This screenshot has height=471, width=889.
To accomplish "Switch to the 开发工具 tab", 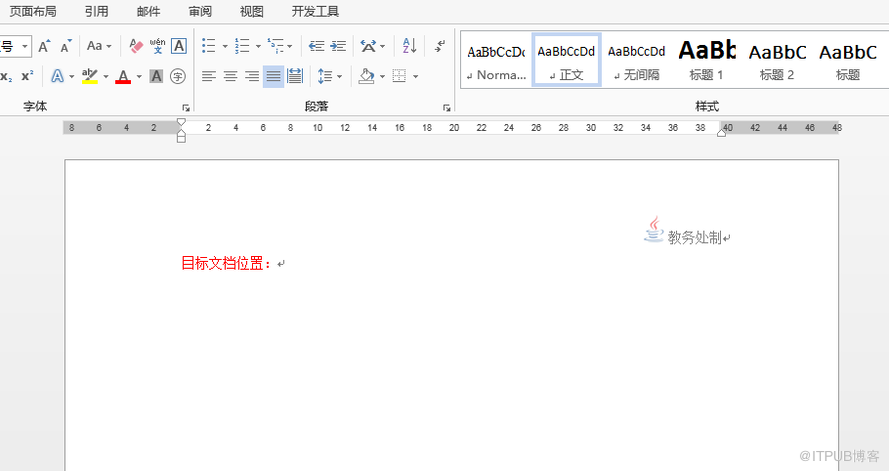I will click(315, 12).
